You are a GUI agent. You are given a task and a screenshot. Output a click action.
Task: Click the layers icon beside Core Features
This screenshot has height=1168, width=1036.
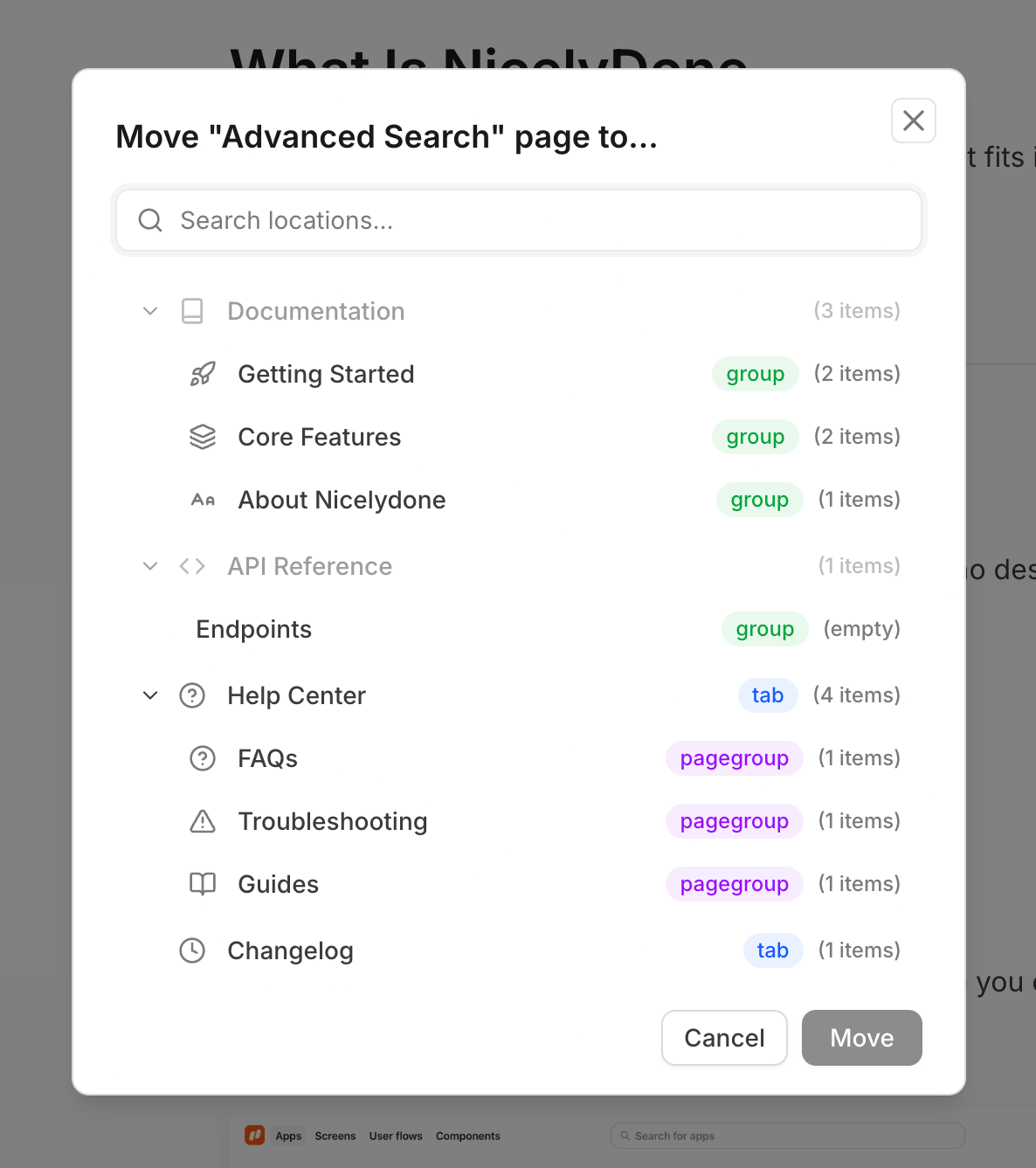(203, 437)
